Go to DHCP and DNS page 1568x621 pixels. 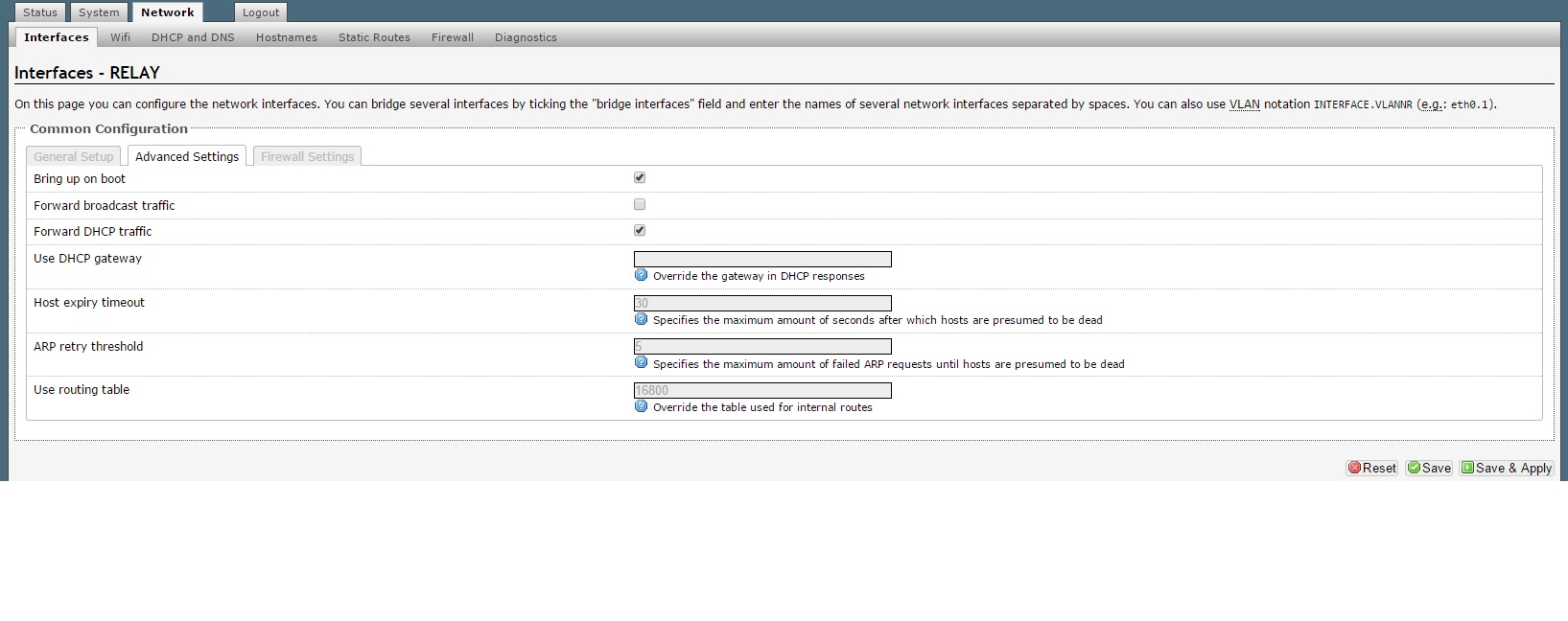click(x=193, y=37)
